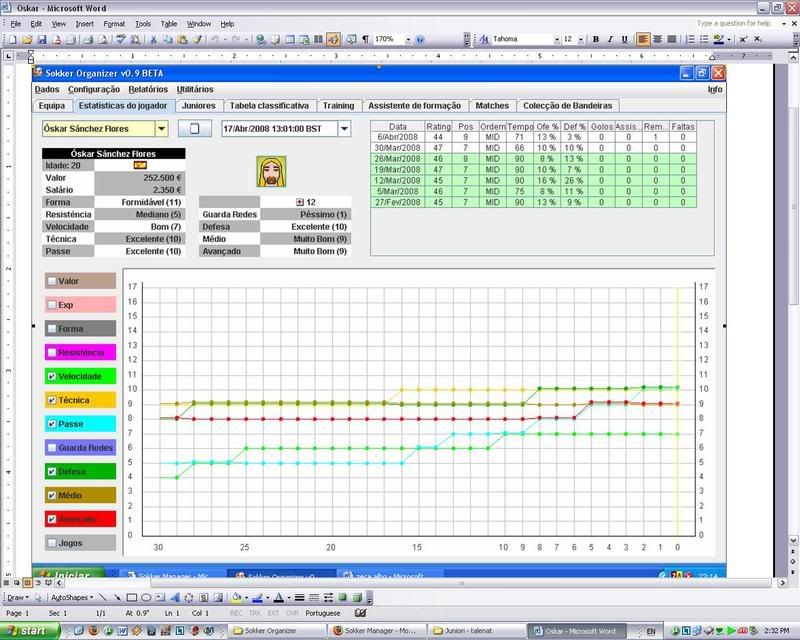Open the Word File menu
Image resolution: width=800 pixels, height=640 pixels.
click(x=16, y=23)
